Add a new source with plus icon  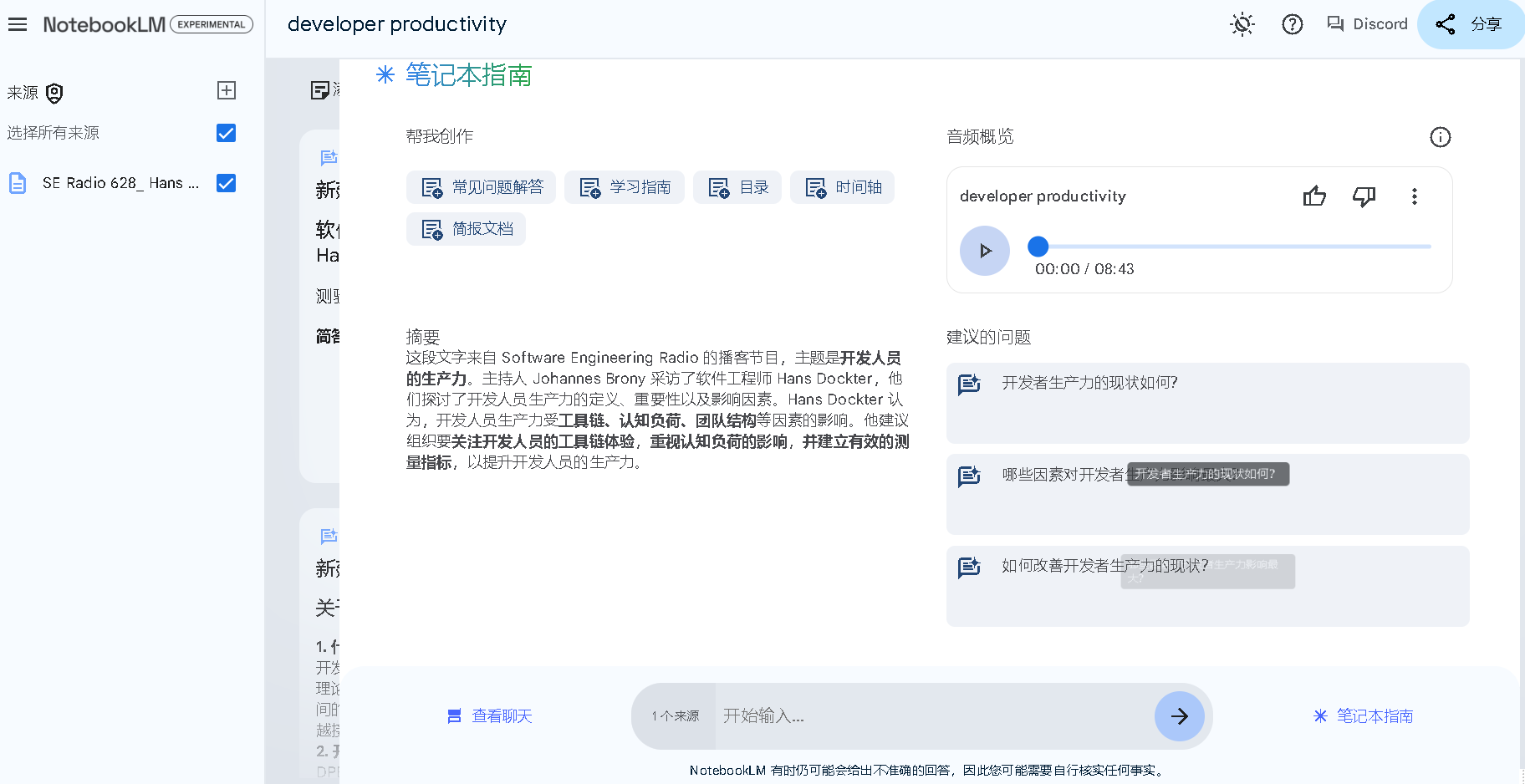coord(227,90)
